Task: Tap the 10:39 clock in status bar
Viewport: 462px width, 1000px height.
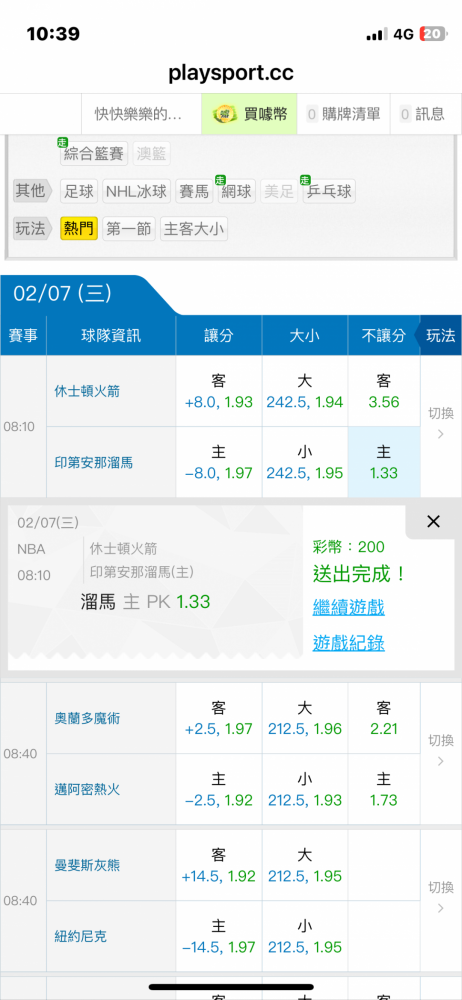Action: 53,34
